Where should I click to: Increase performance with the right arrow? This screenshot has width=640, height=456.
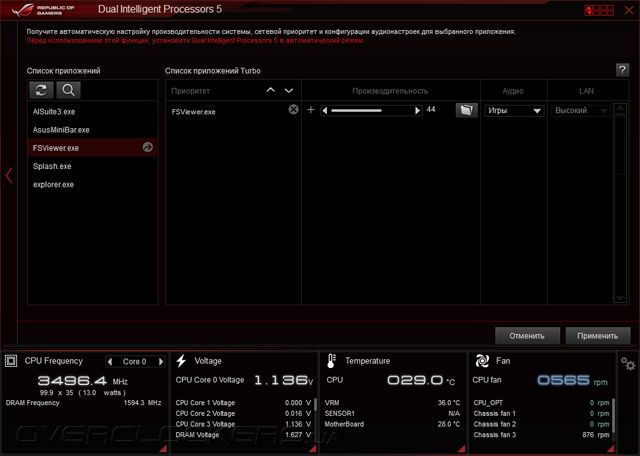point(417,111)
